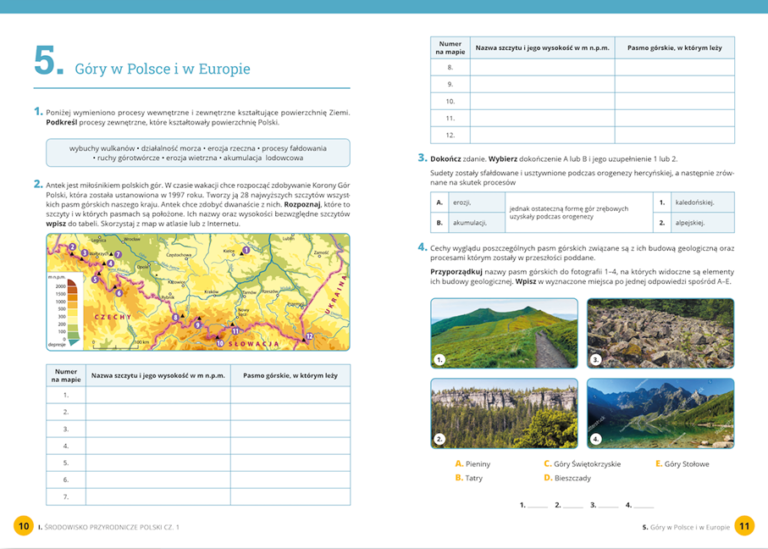This screenshot has height=549, width=768.
Task: Click the mountain range cell for row 7
Action: tap(289, 497)
